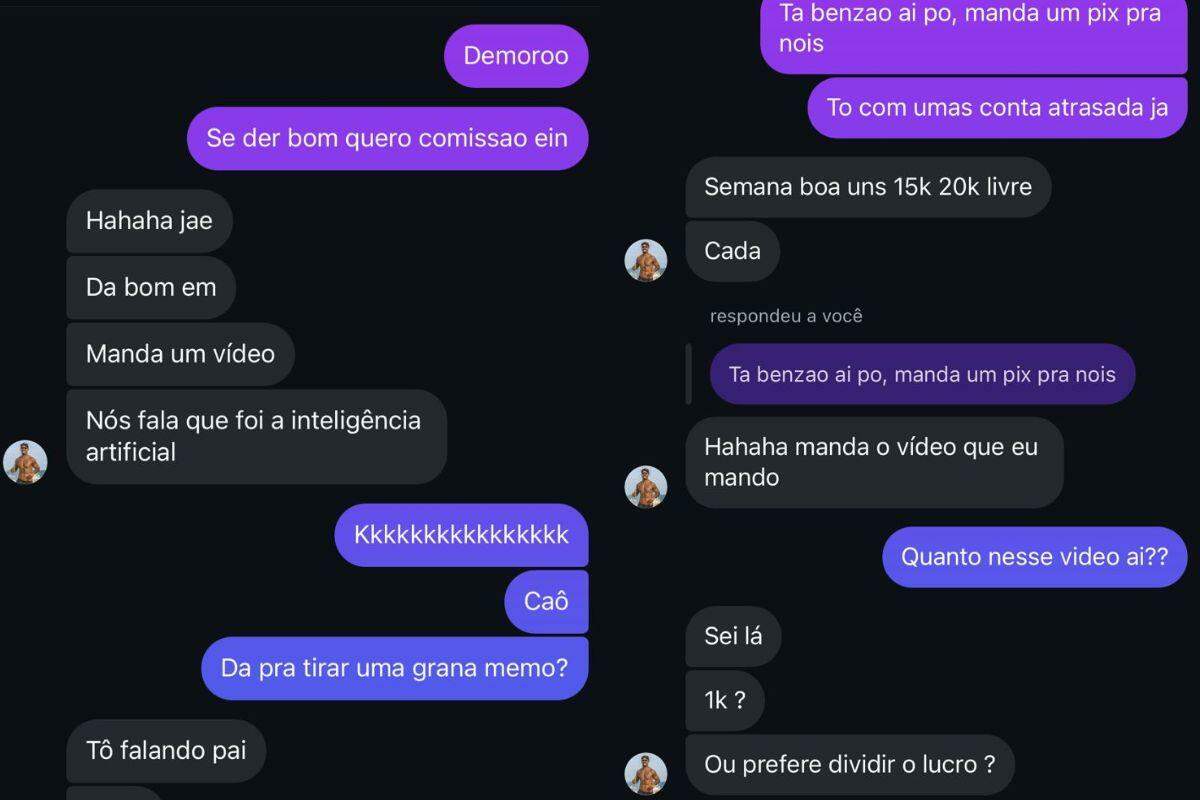Open the quoted reply 'Ta benzao ai po'
This screenshot has width=1200, height=800.
922,375
